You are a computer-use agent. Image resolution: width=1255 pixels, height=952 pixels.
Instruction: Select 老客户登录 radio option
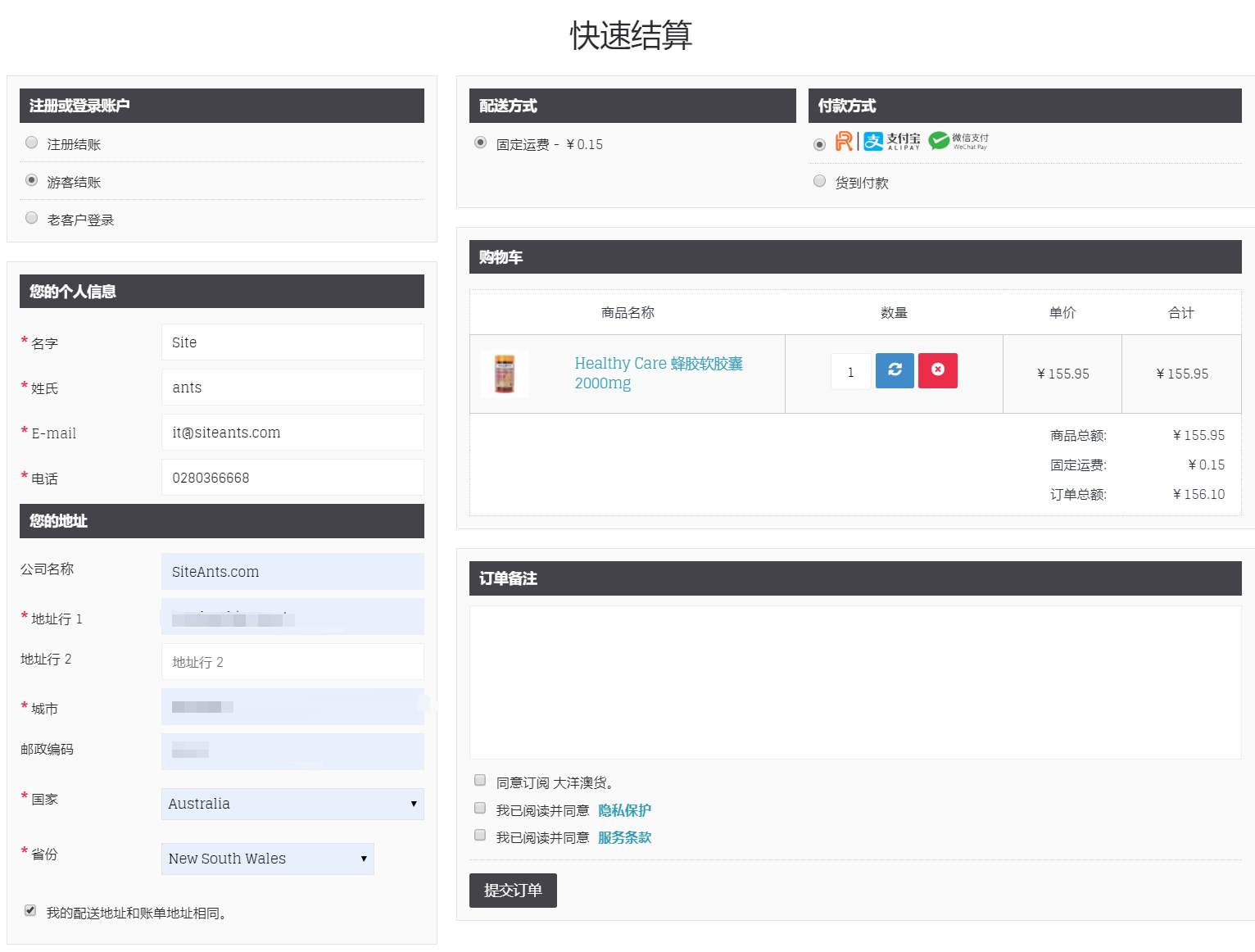point(32,218)
